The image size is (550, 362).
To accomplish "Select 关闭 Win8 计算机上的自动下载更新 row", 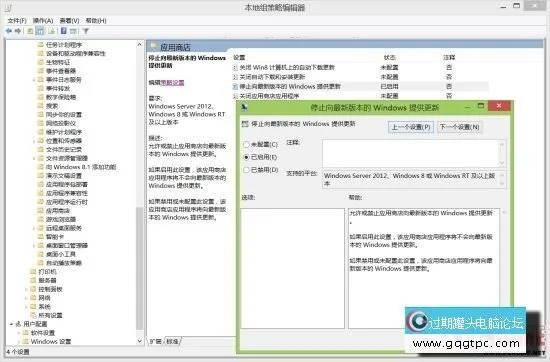I will click(x=360, y=67).
